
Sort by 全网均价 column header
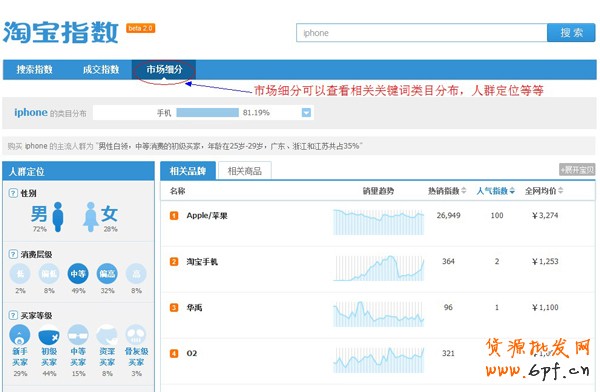pyautogui.click(x=544, y=191)
